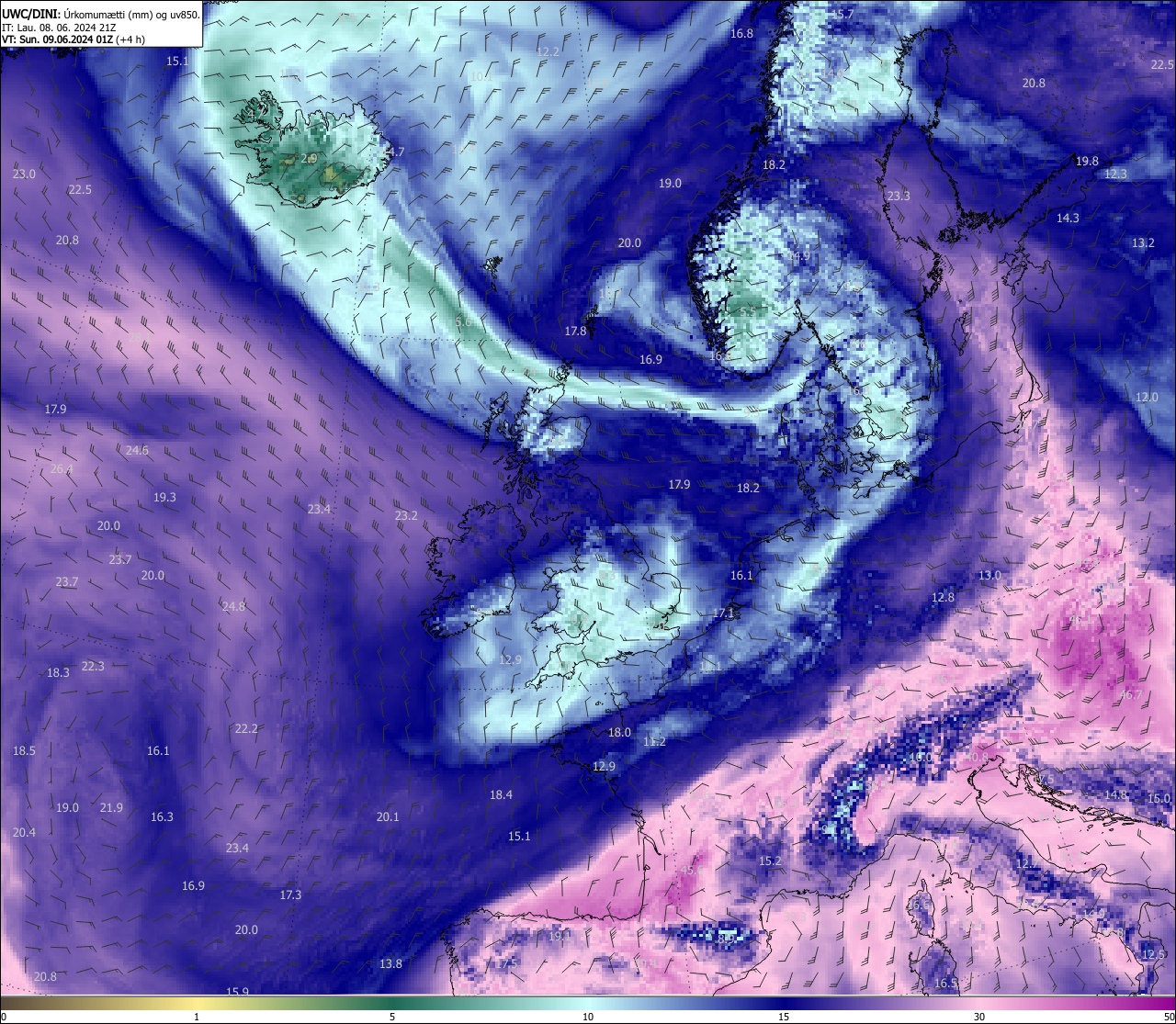The height and width of the screenshot is (1024, 1176).
Task: Click the 14.3 value label
Action: (1068, 218)
